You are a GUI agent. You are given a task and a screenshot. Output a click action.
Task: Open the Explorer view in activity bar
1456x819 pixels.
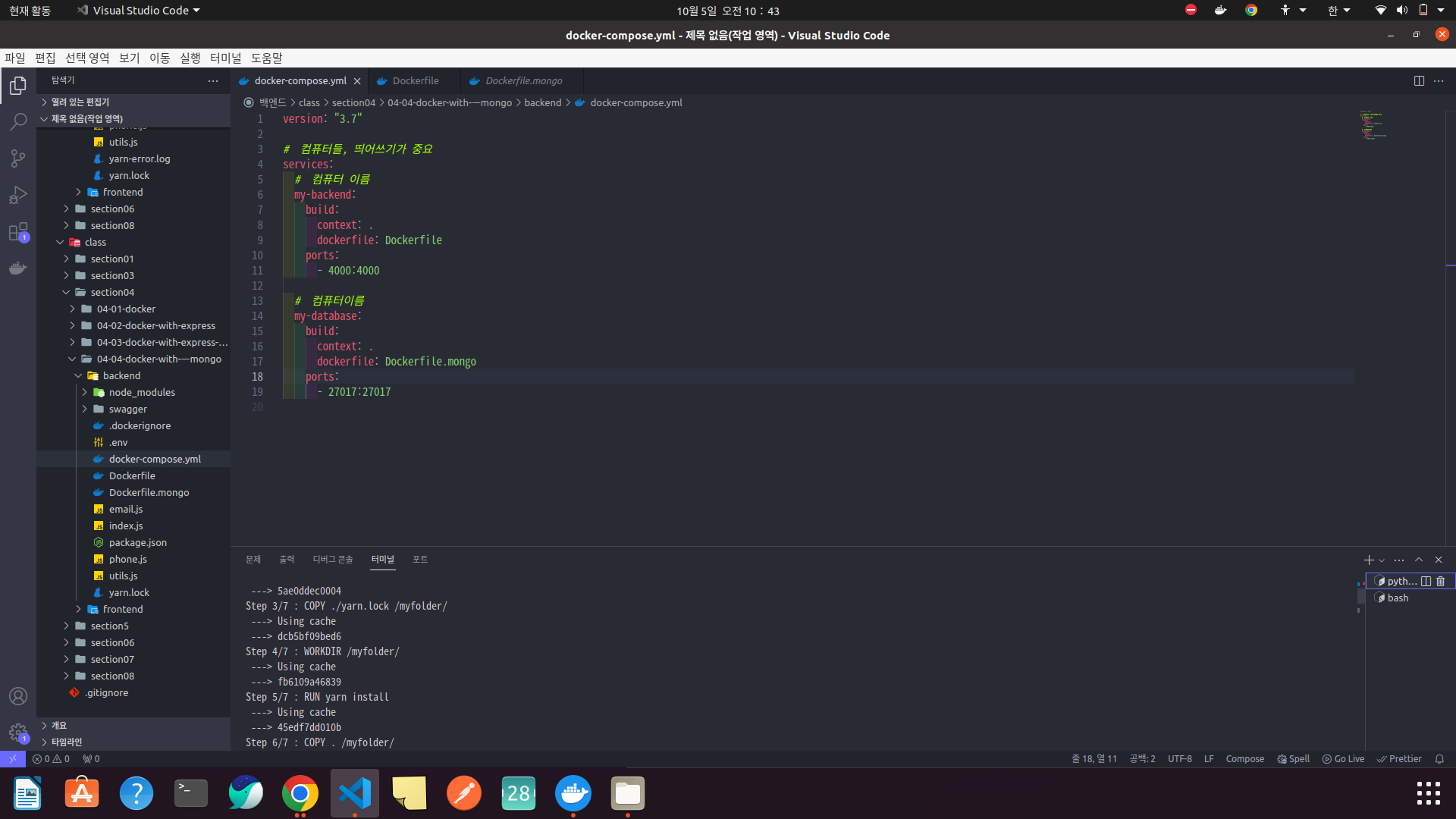[18, 86]
